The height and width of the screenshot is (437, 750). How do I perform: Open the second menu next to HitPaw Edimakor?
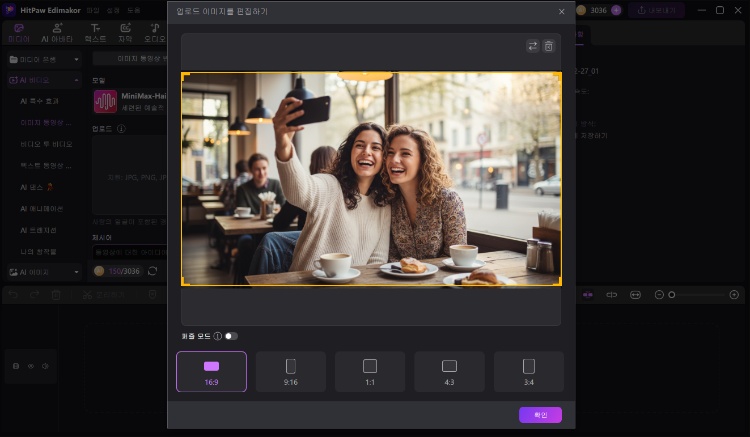point(113,10)
